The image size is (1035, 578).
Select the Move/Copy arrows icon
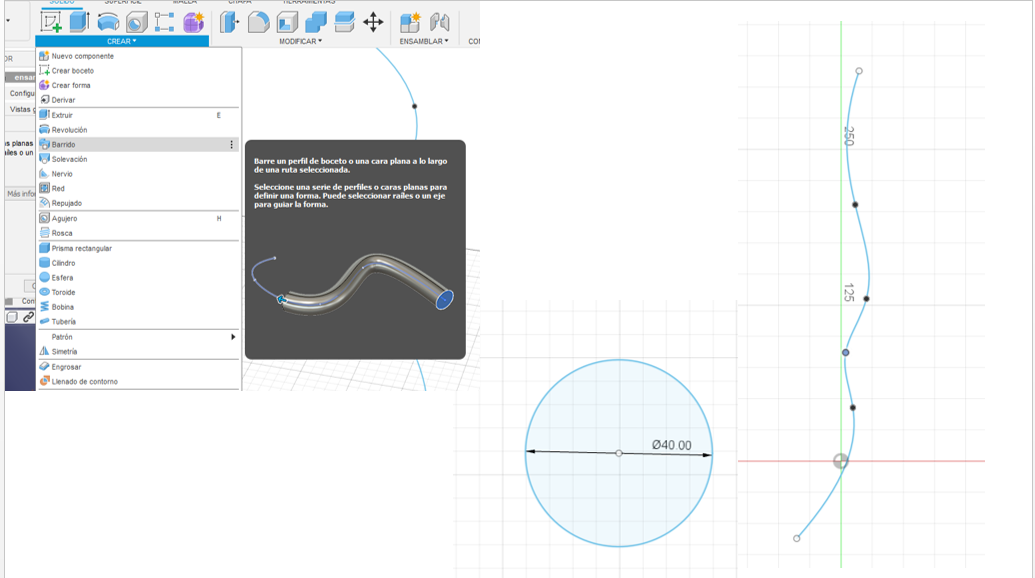[373, 22]
